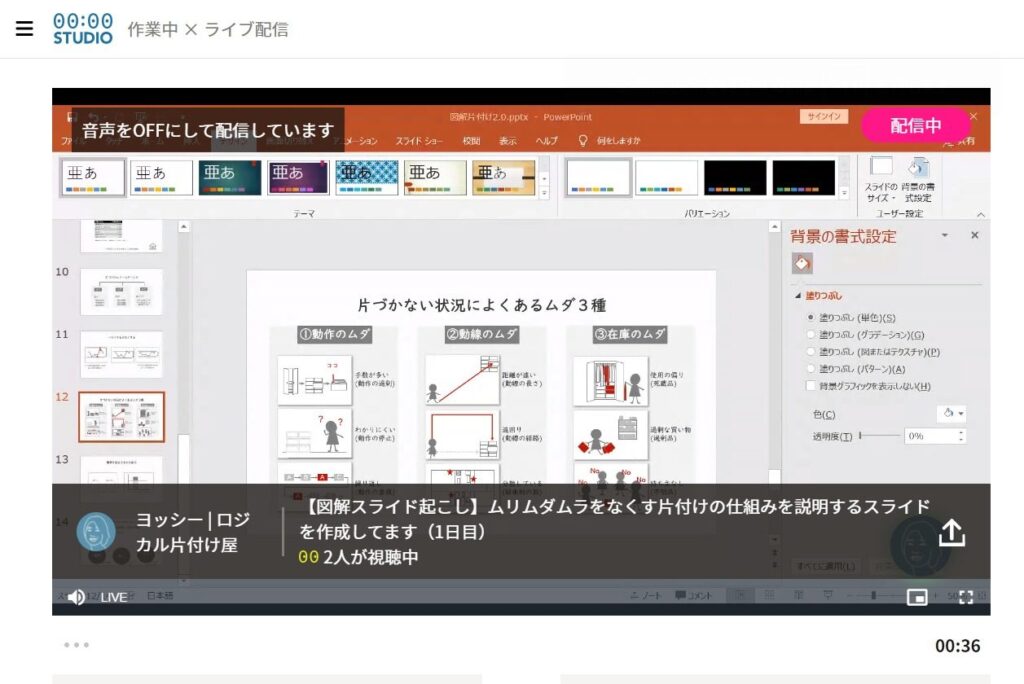Image resolution: width=1024 pixels, height=684 pixels.
Task: Collapse the ribbon with the chevron
Action: coord(980,214)
